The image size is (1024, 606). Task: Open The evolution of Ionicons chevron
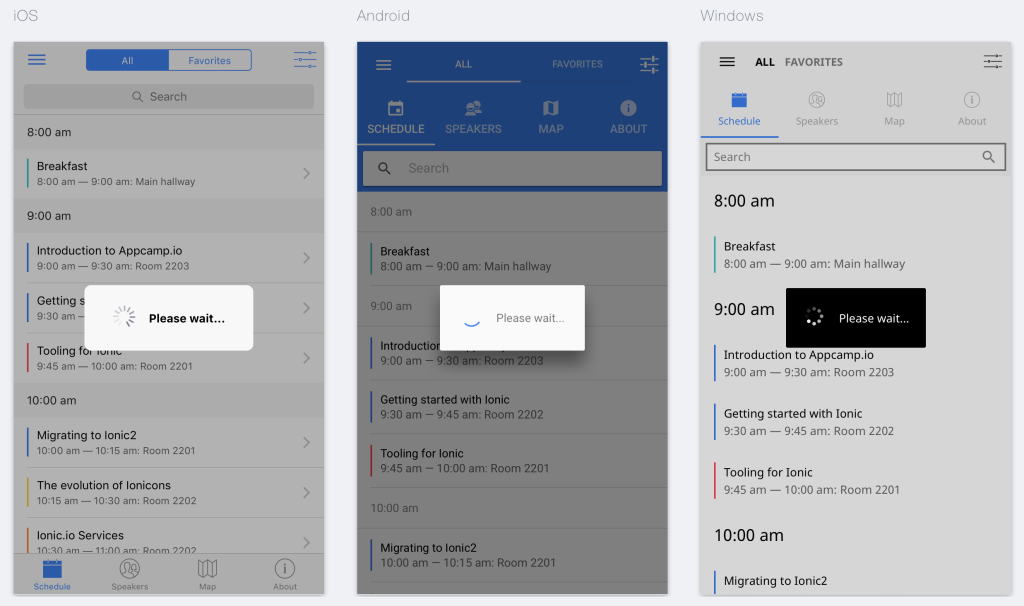pyautogui.click(x=306, y=492)
